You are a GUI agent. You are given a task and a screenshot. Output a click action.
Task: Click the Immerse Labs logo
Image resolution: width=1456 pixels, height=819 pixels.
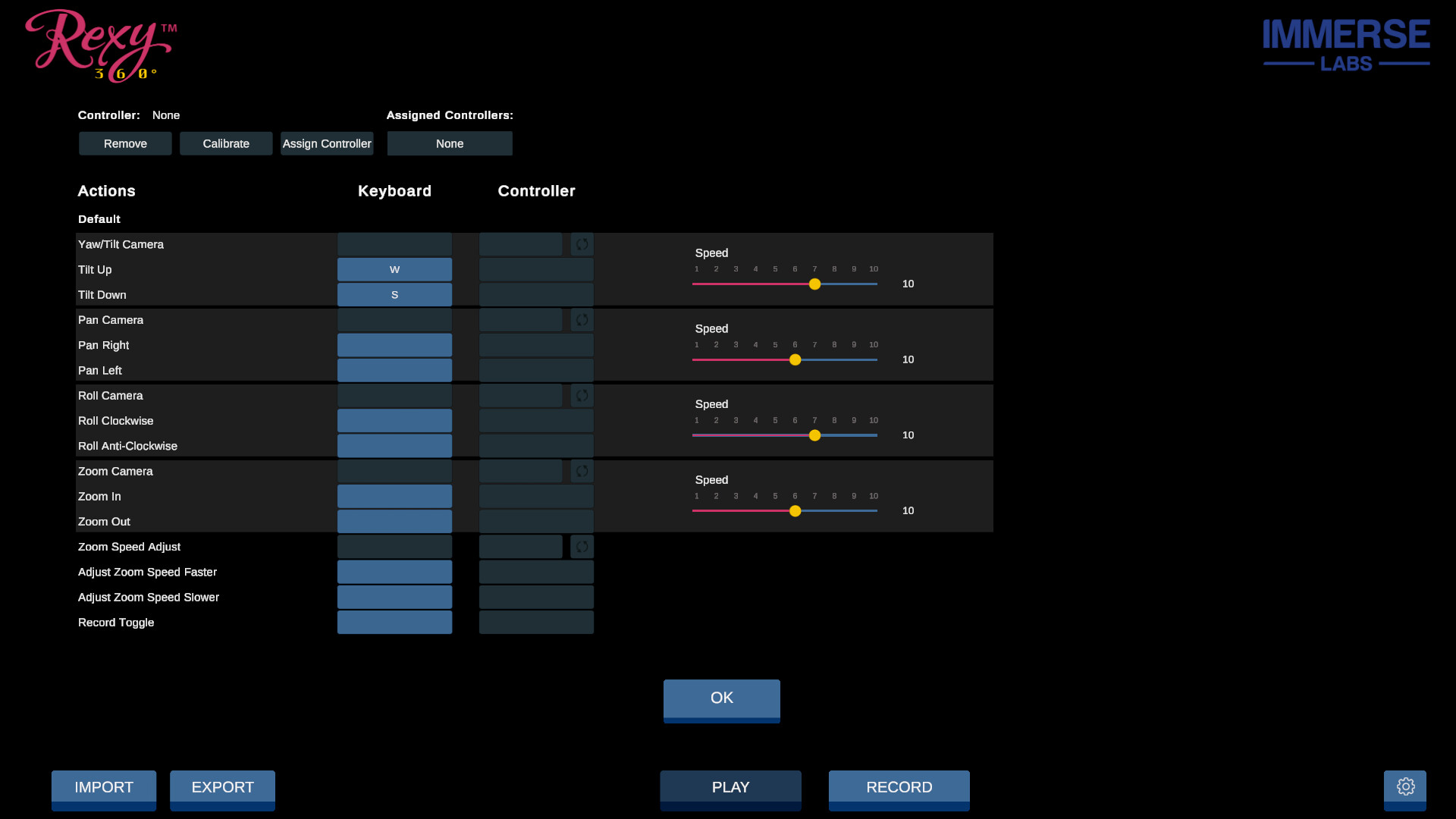(x=1346, y=45)
